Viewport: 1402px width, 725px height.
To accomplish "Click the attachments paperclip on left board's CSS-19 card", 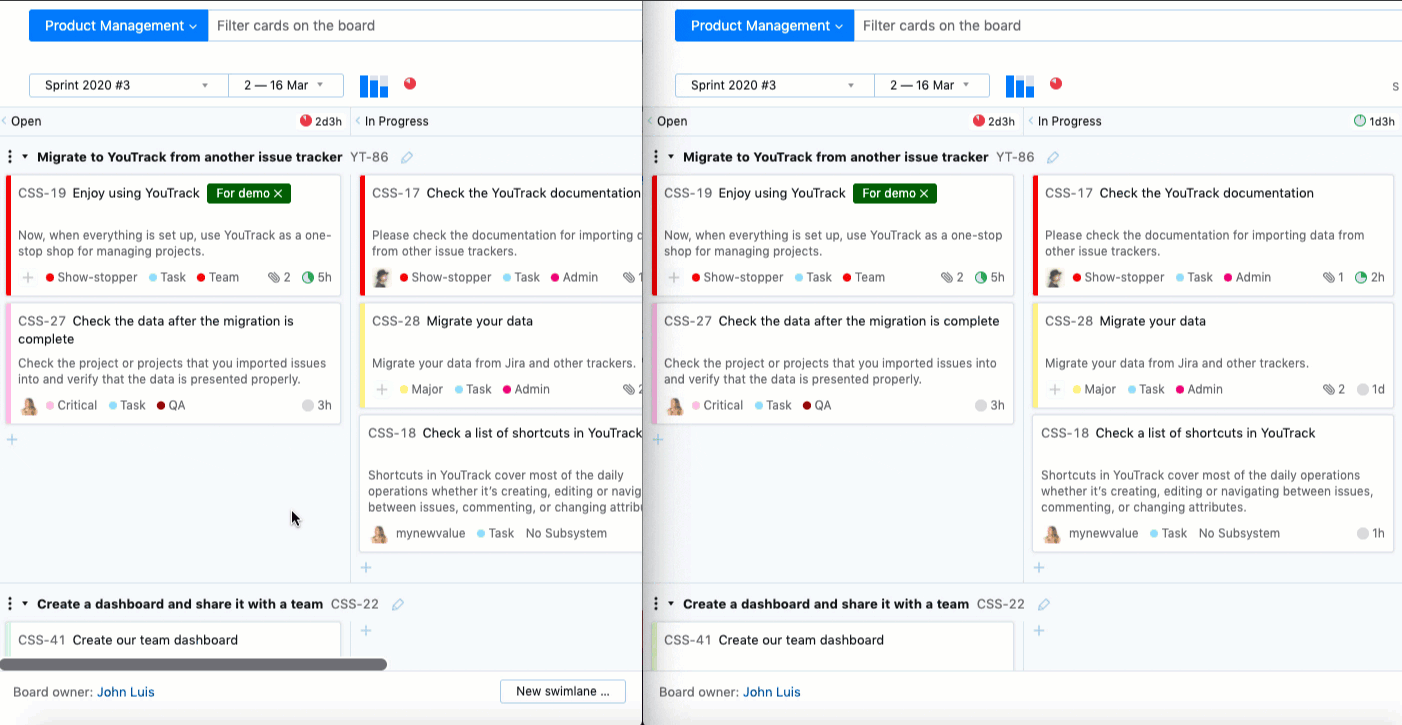I will 274,278.
